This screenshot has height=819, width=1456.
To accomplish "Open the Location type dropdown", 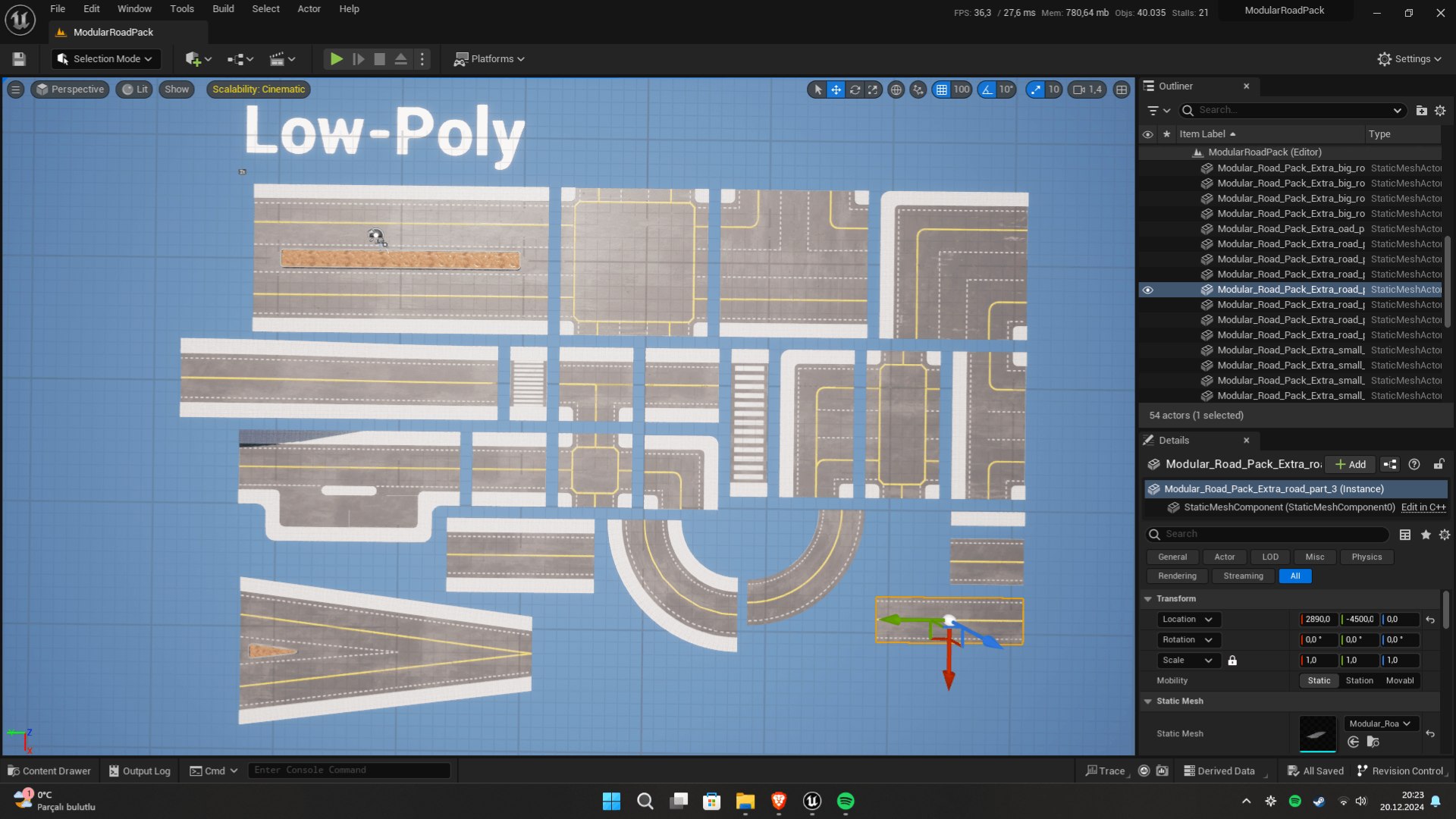I will pos(1188,620).
